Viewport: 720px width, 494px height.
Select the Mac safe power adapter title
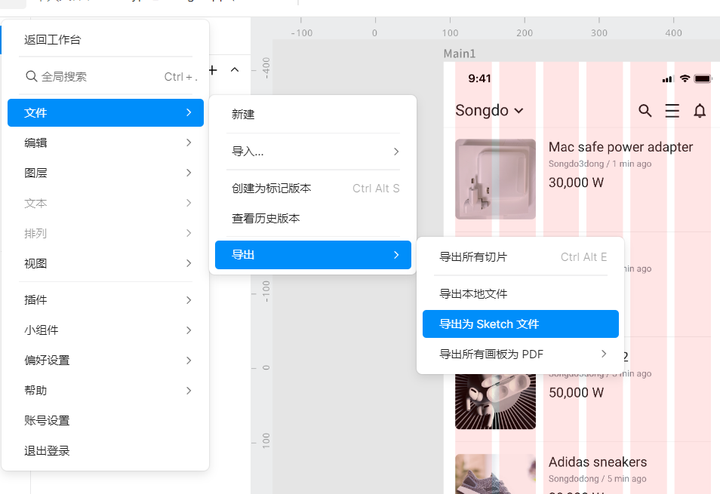(620, 147)
